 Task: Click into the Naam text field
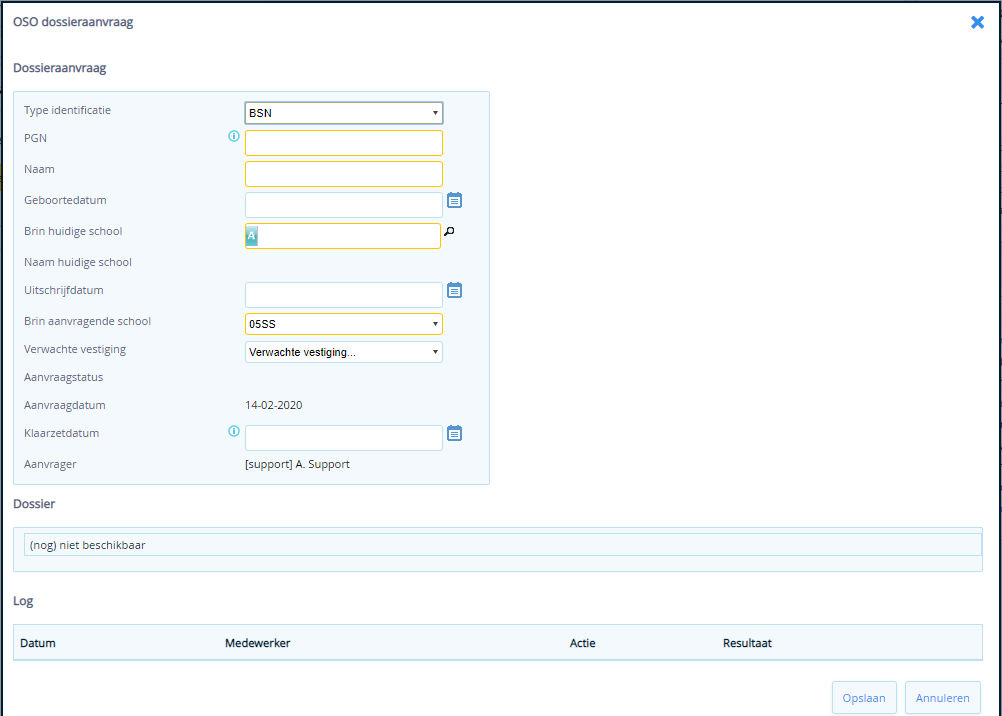[x=343, y=174]
